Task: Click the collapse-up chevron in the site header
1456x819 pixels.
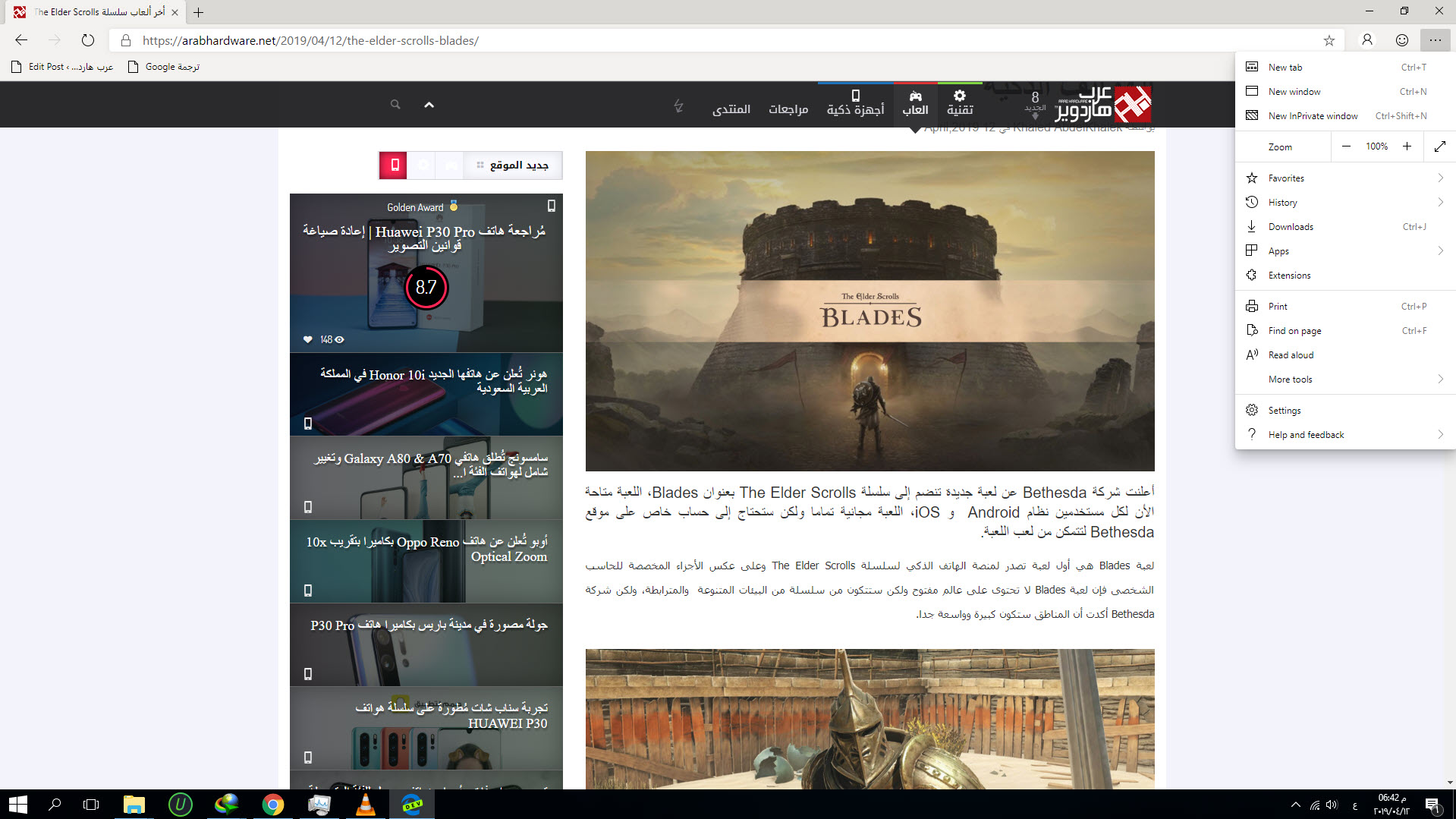Action: point(429,105)
